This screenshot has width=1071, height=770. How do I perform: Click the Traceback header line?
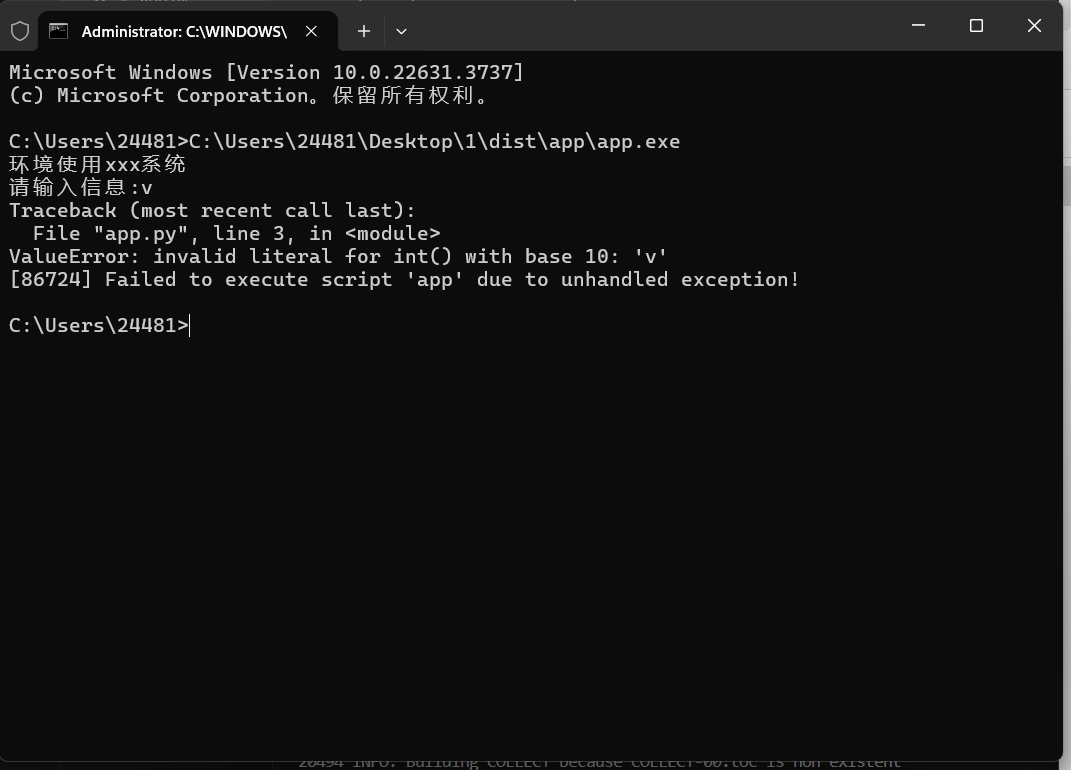pyautogui.click(x=212, y=210)
